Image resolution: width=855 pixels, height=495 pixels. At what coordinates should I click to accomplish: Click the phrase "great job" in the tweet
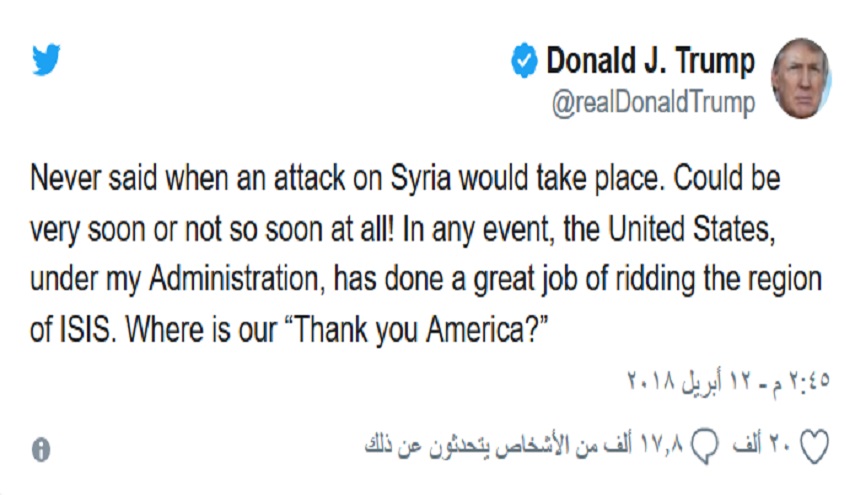[509, 282]
